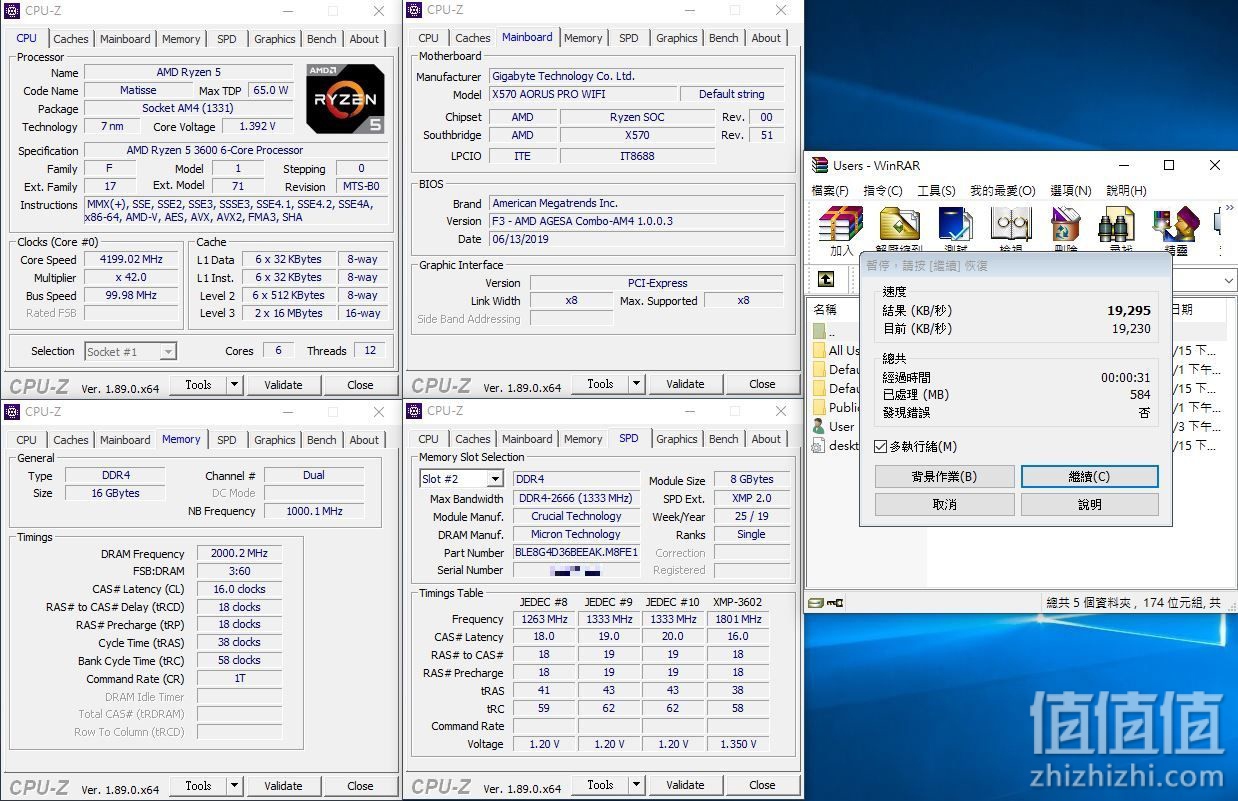Click the Part Number field BLE8G4D36BEEAK.M8FE1
Image resolution: width=1238 pixels, height=801 pixels.
pos(576,552)
